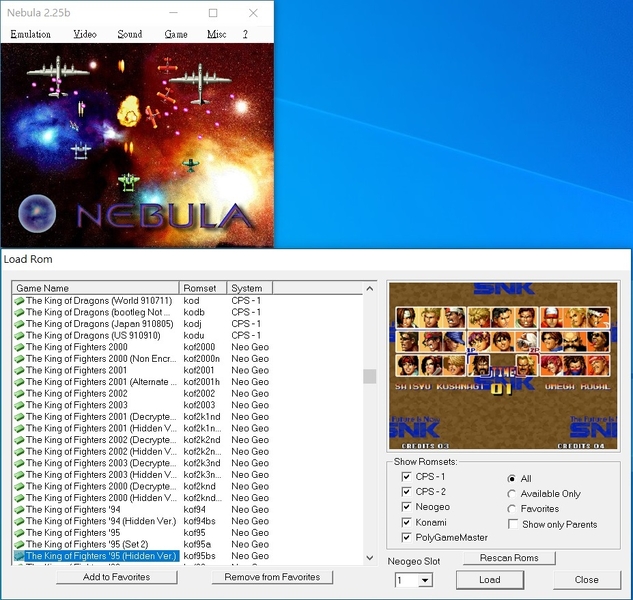This screenshot has height=600, width=633.
Task: Click the selected King of Fighters '95 (Hidden Ver.) icon
Action: click(x=19, y=556)
